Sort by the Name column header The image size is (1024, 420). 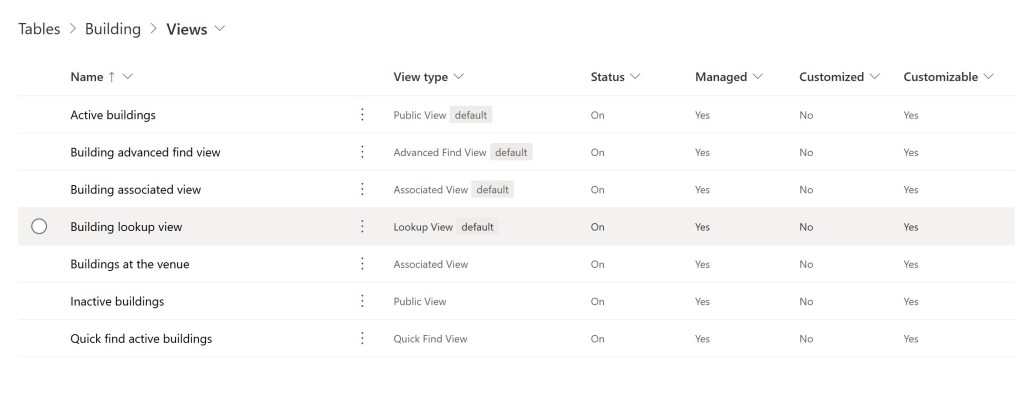[x=87, y=77]
